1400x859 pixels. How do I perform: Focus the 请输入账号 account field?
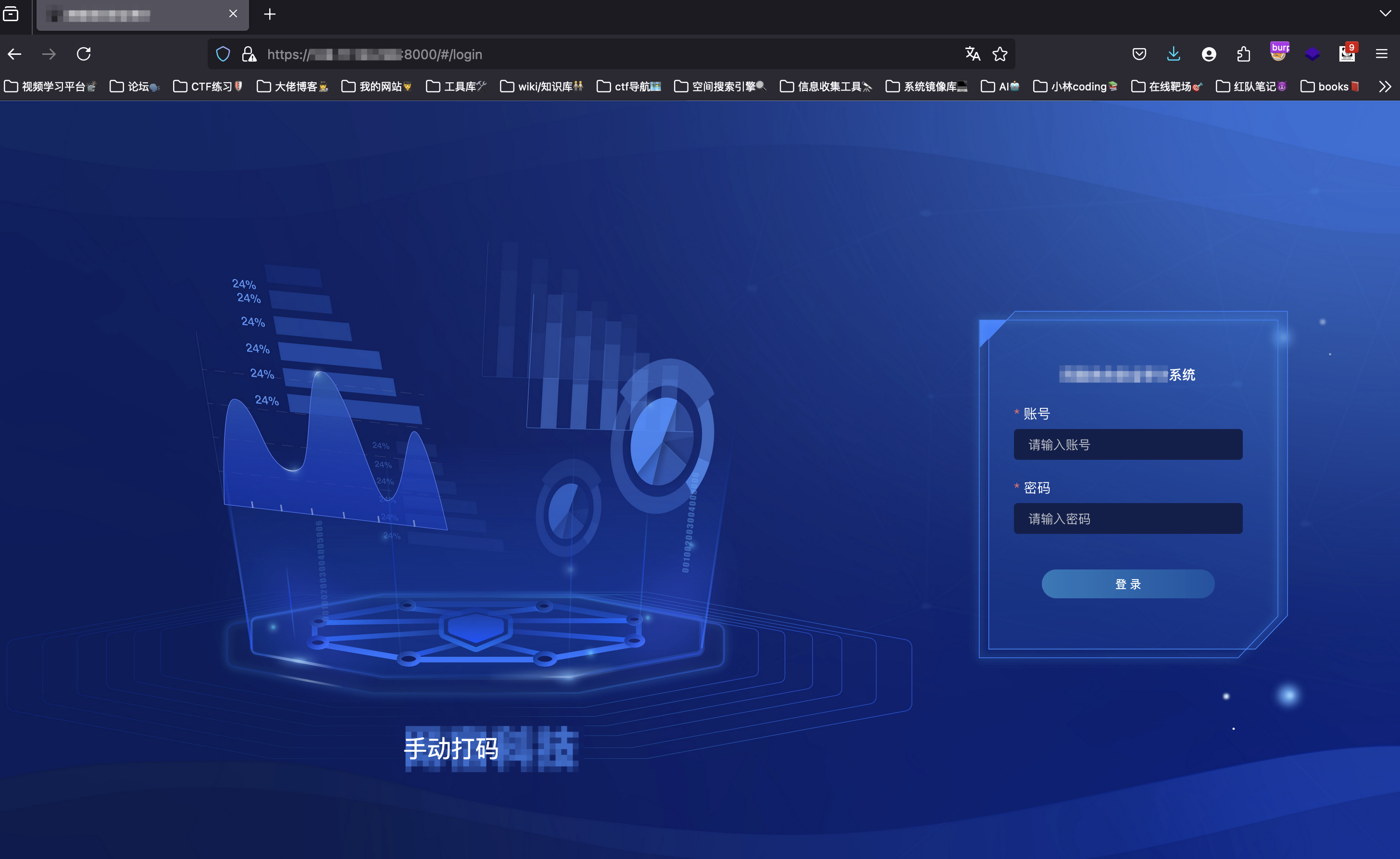1127,444
